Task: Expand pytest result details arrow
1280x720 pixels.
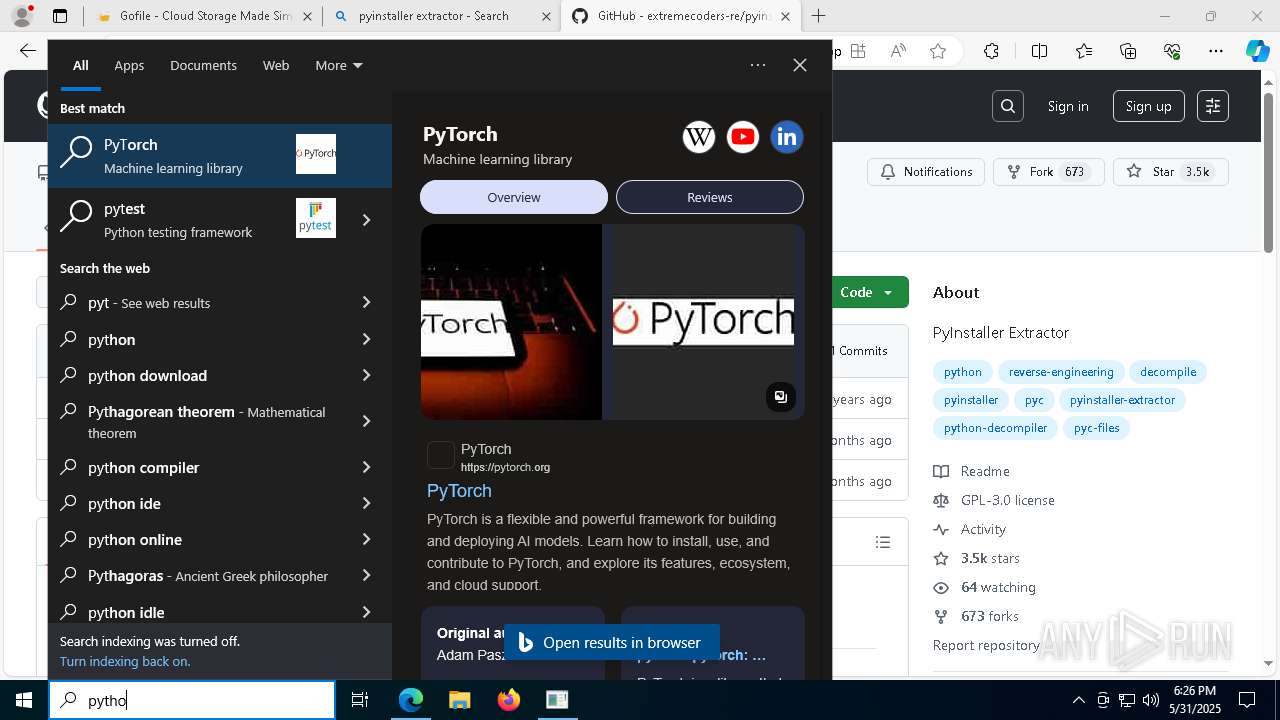Action: tap(366, 220)
